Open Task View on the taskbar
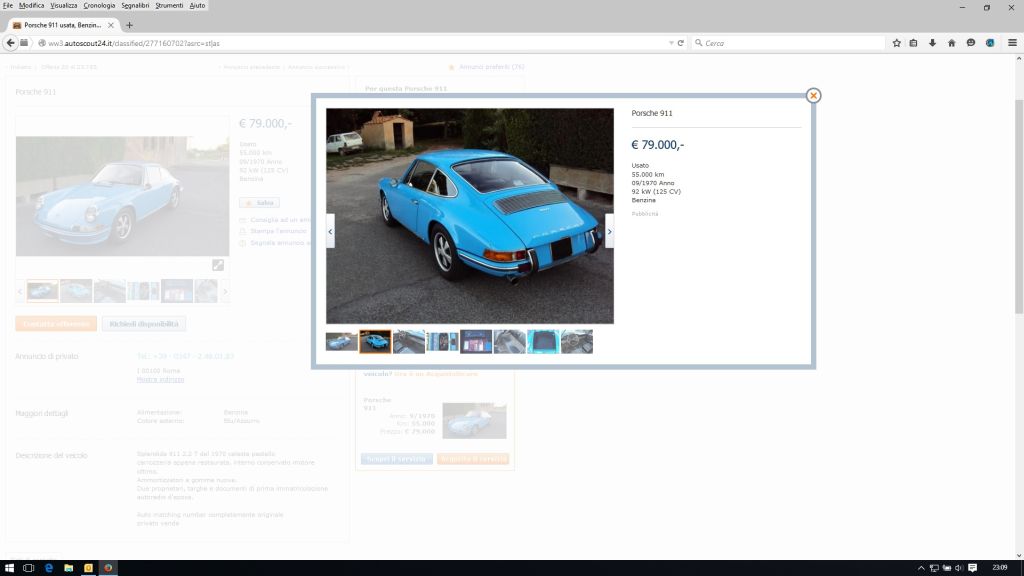The width and height of the screenshot is (1024, 576). coord(28,568)
